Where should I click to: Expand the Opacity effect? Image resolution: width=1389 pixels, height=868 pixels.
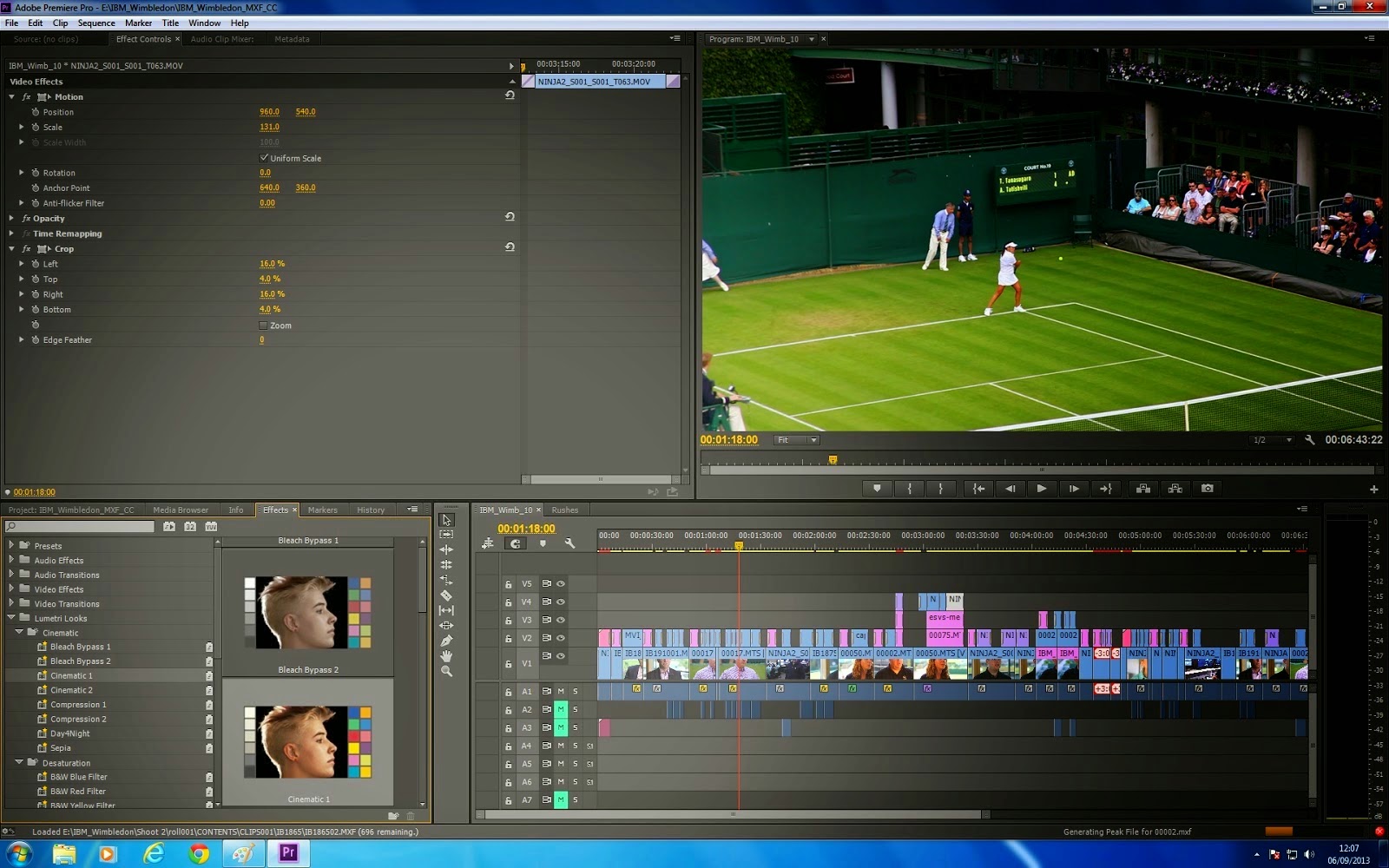pos(11,219)
